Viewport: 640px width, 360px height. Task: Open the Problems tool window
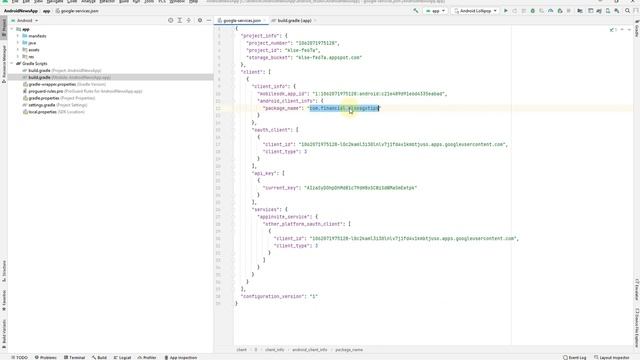pyautogui.click(x=46, y=357)
